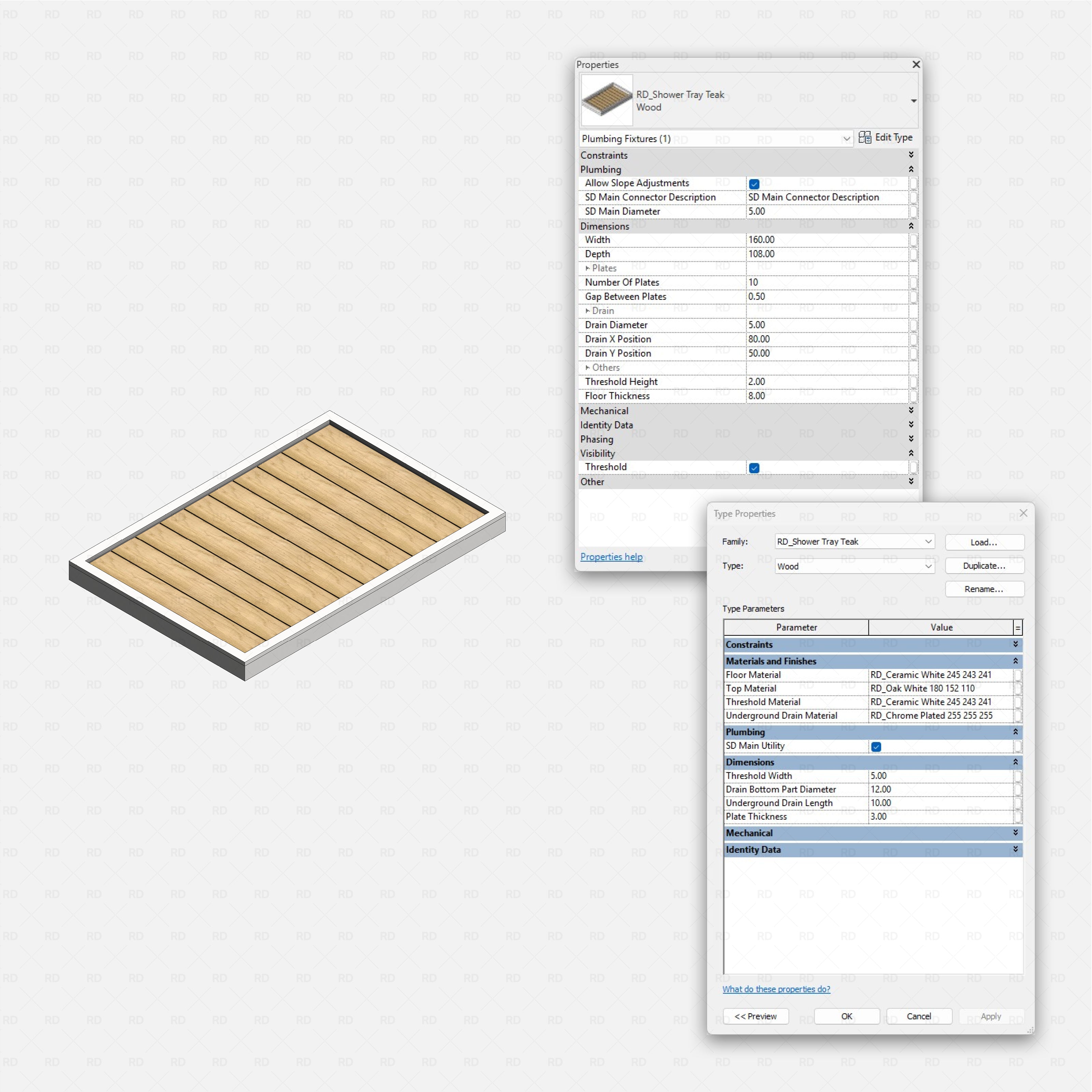Click the Edit Type icon
Screen dimensions: 1092x1092
coord(864,137)
